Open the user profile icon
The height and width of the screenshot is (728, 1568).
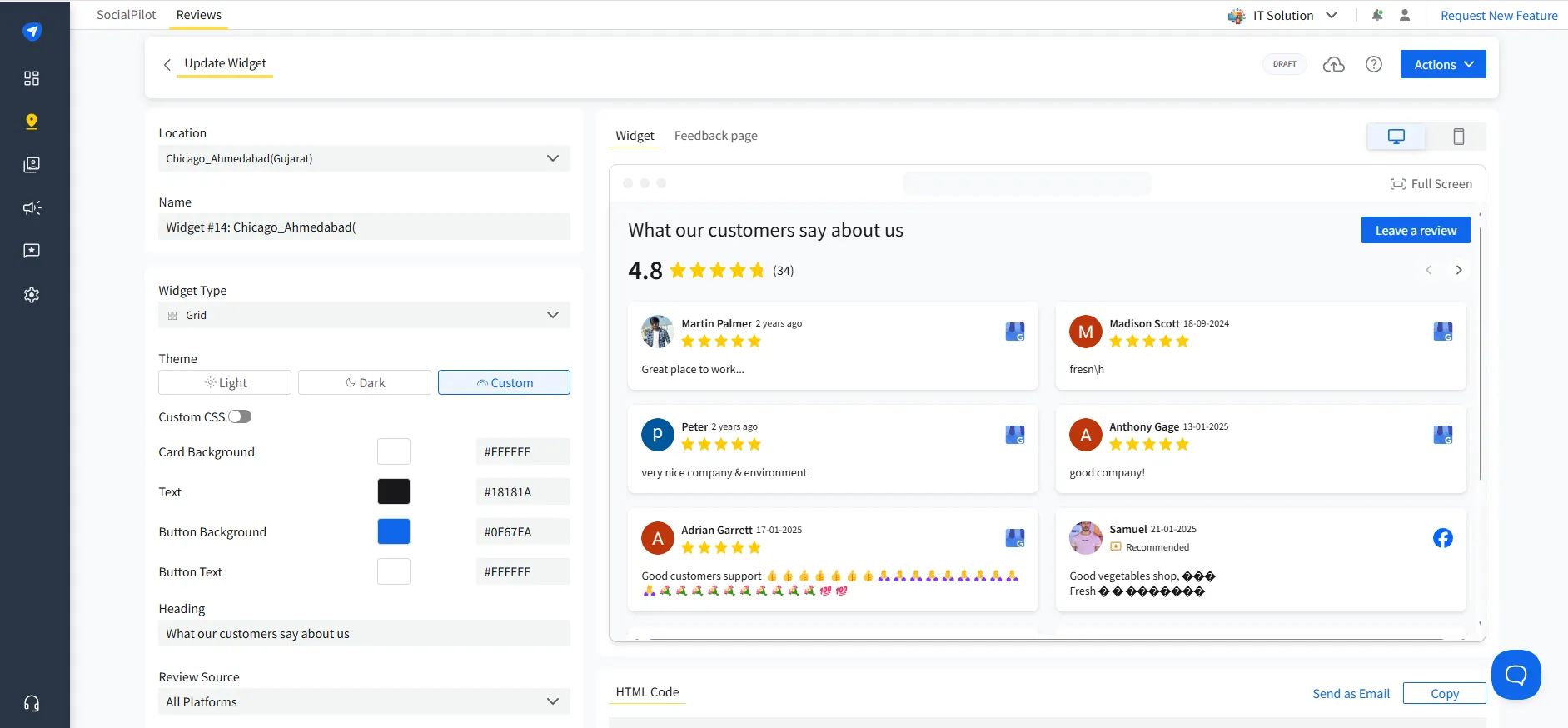click(1405, 15)
